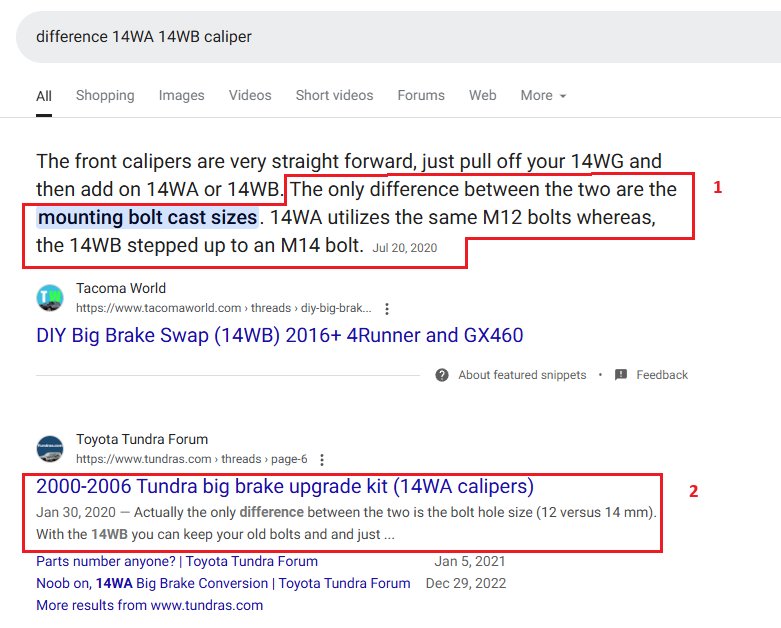Open the tundras.com URL breadcrumb
This screenshot has height=628, width=781.
(192, 459)
